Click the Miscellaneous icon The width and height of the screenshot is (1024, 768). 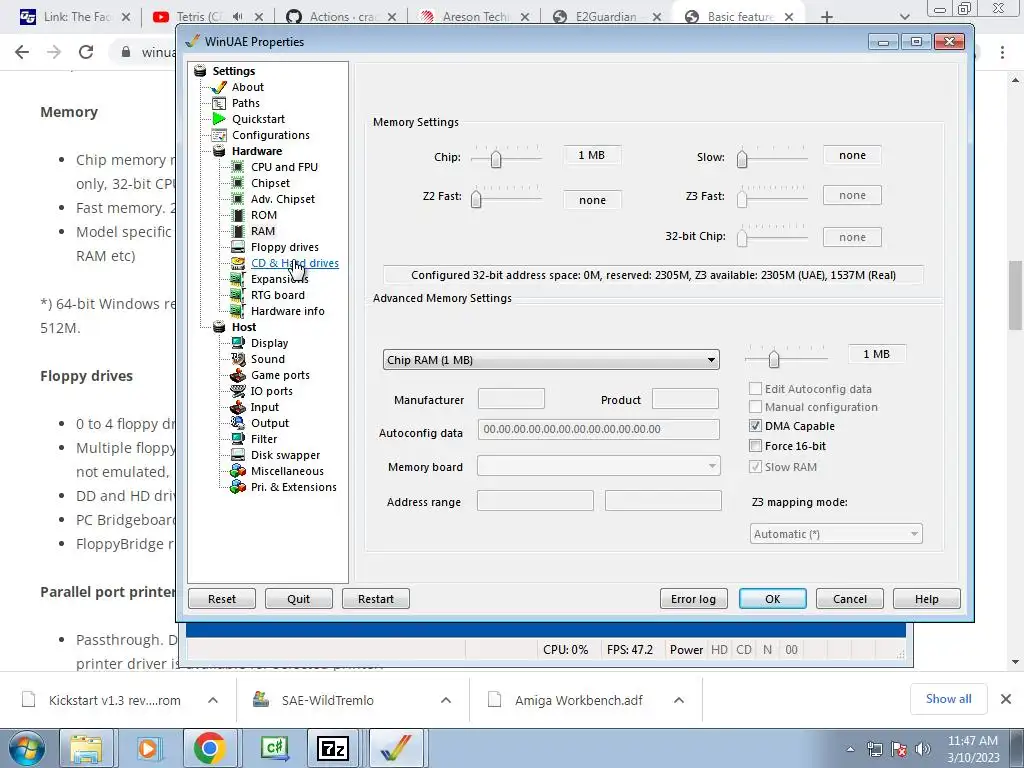[238, 471]
